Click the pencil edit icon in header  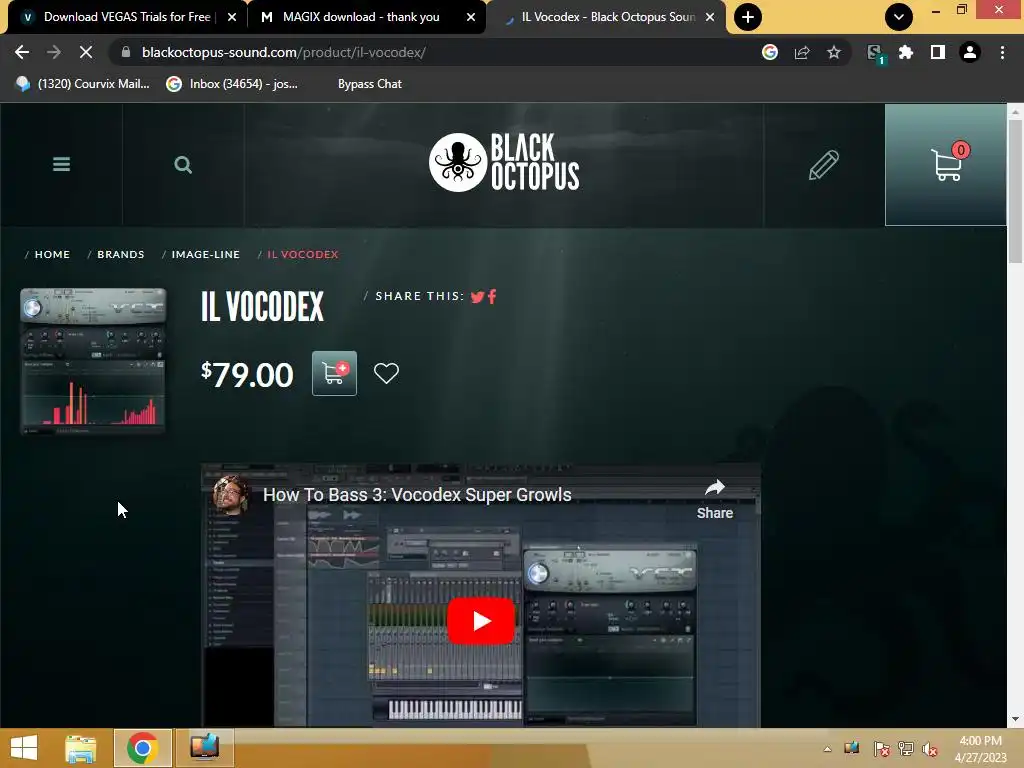[824, 165]
